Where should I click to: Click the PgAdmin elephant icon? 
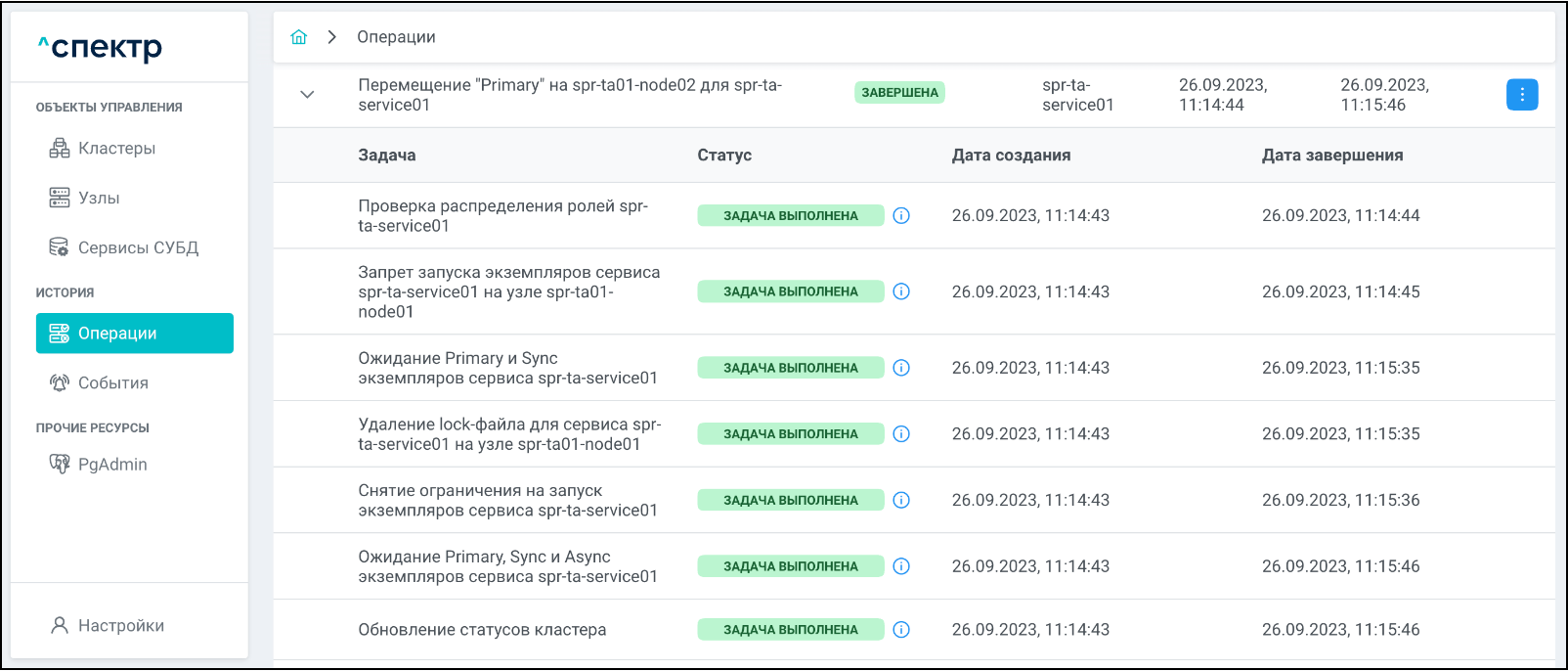coord(60,465)
